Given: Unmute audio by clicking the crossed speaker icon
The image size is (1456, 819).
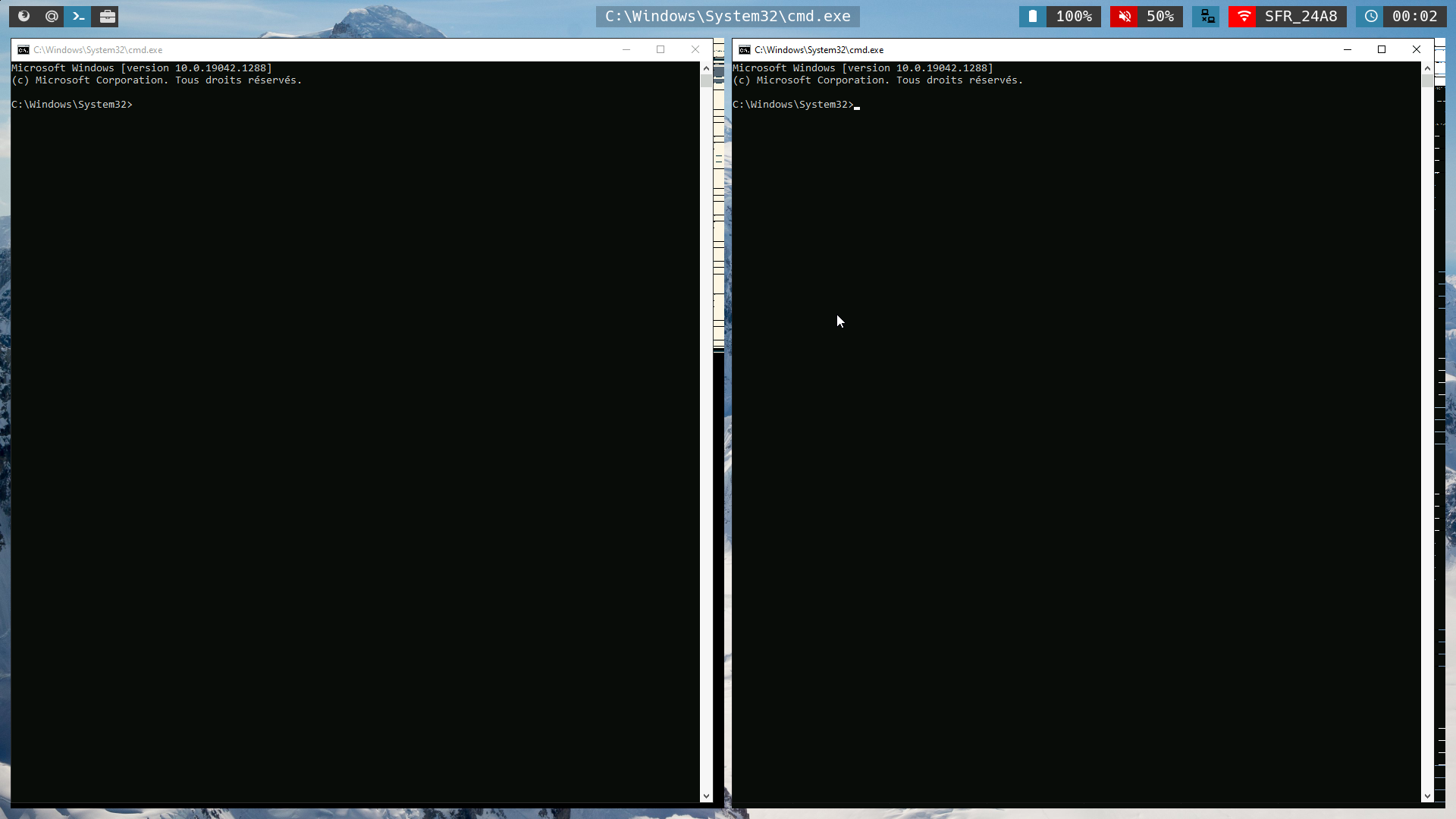Looking at the screenshot, I should click(x=1125, y=16).
